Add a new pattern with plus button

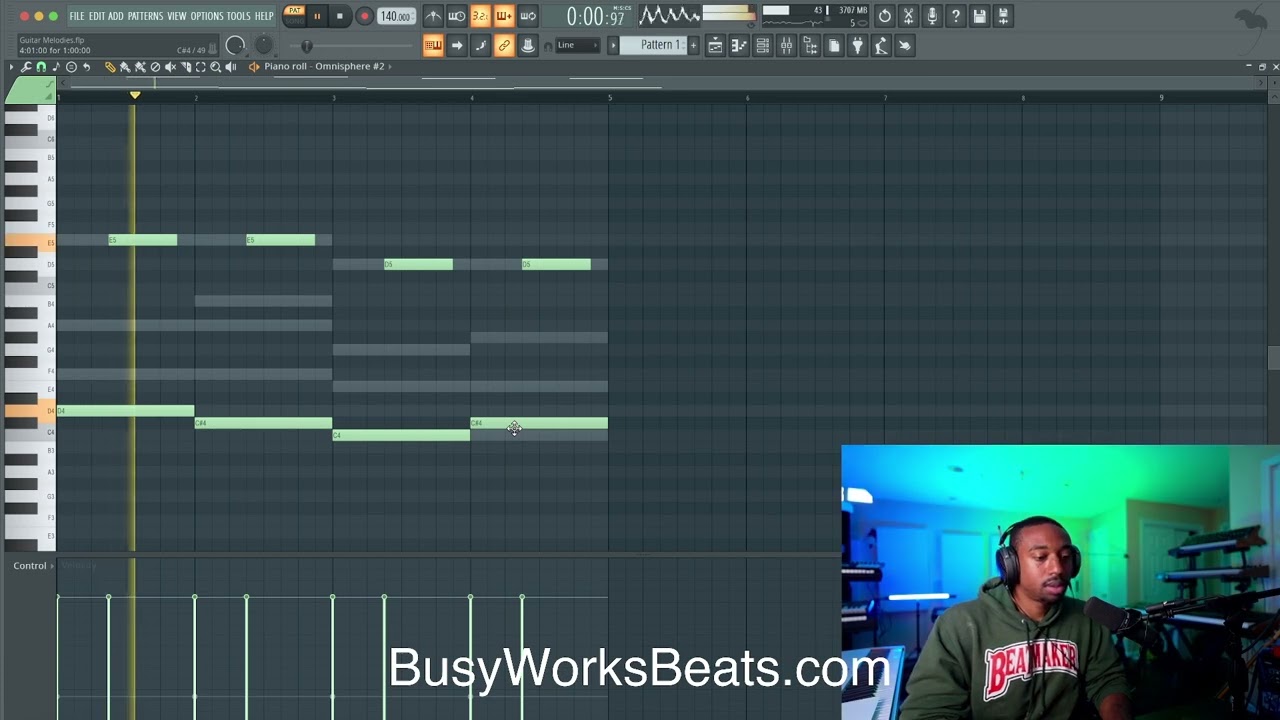tap(693, 45)
